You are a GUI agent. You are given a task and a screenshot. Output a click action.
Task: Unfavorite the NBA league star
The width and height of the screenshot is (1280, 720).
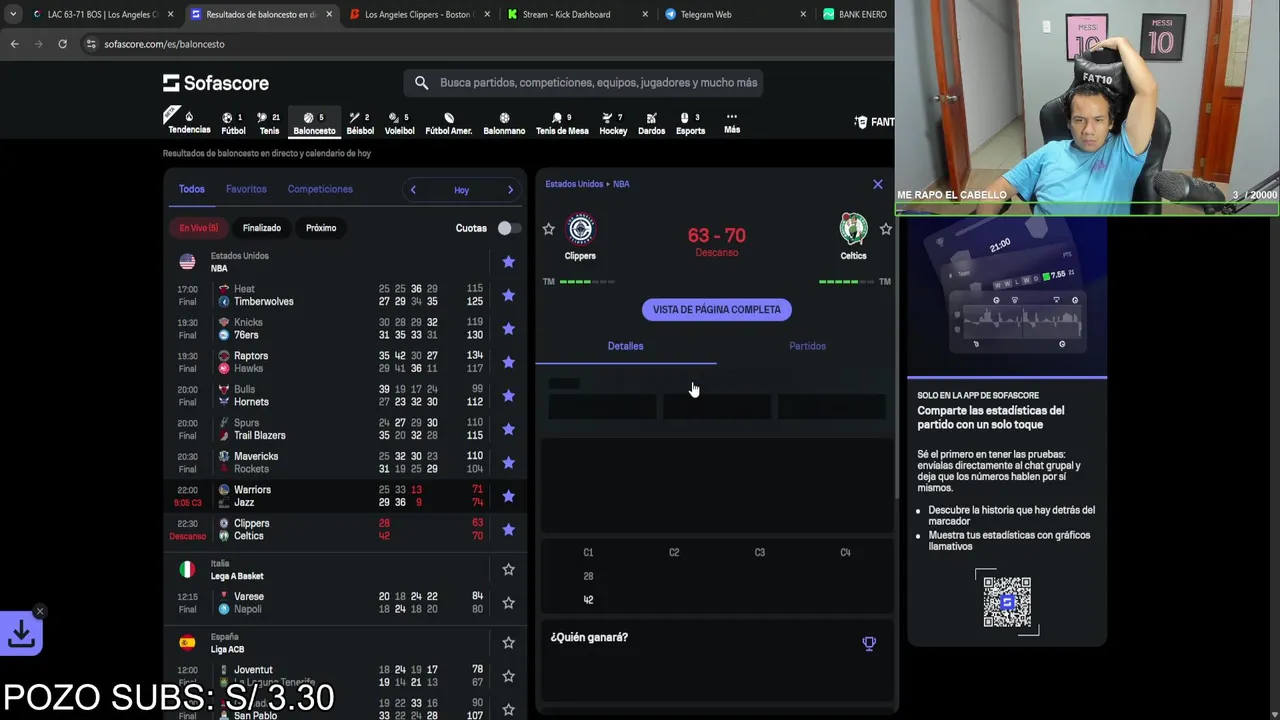point(508,262)
